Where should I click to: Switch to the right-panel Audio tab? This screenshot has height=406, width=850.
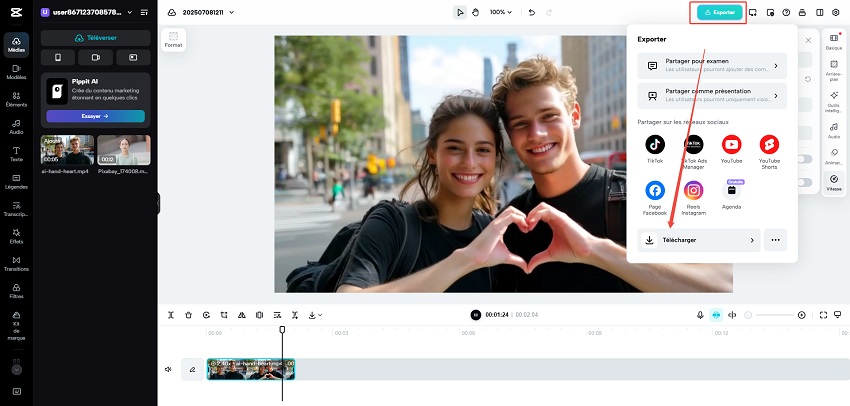[834, 131]
